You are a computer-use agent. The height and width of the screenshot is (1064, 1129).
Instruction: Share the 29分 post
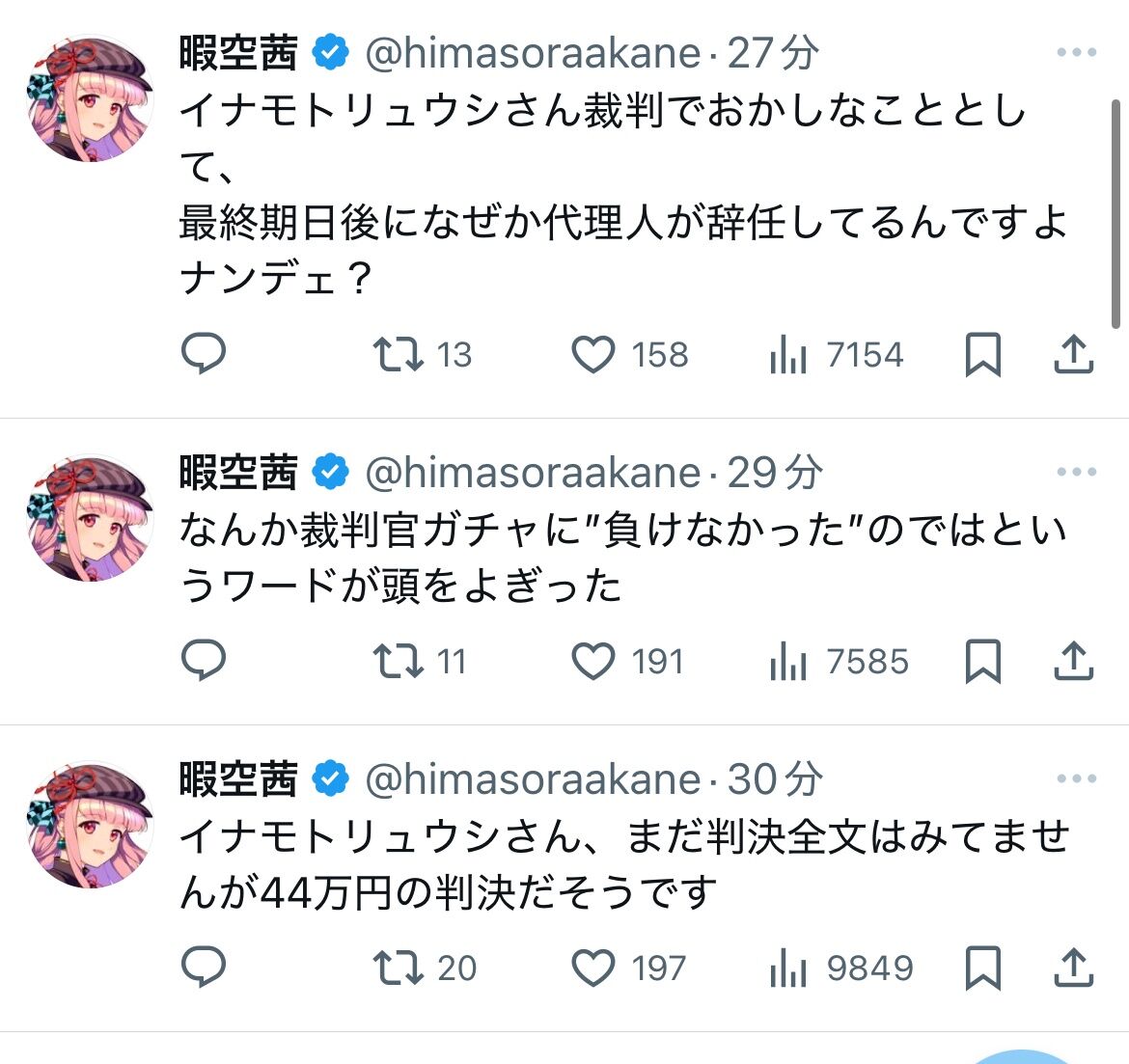1072,661
